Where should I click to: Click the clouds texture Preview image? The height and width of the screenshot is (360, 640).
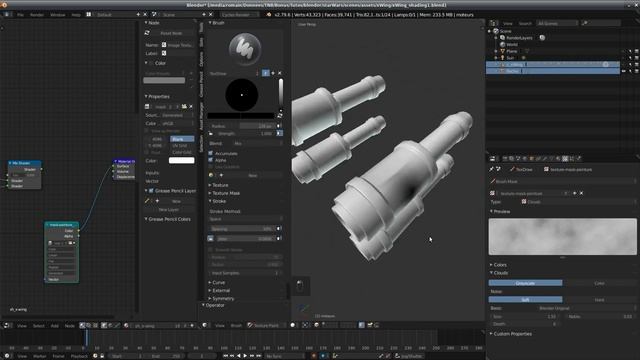(x=562, y=237)
